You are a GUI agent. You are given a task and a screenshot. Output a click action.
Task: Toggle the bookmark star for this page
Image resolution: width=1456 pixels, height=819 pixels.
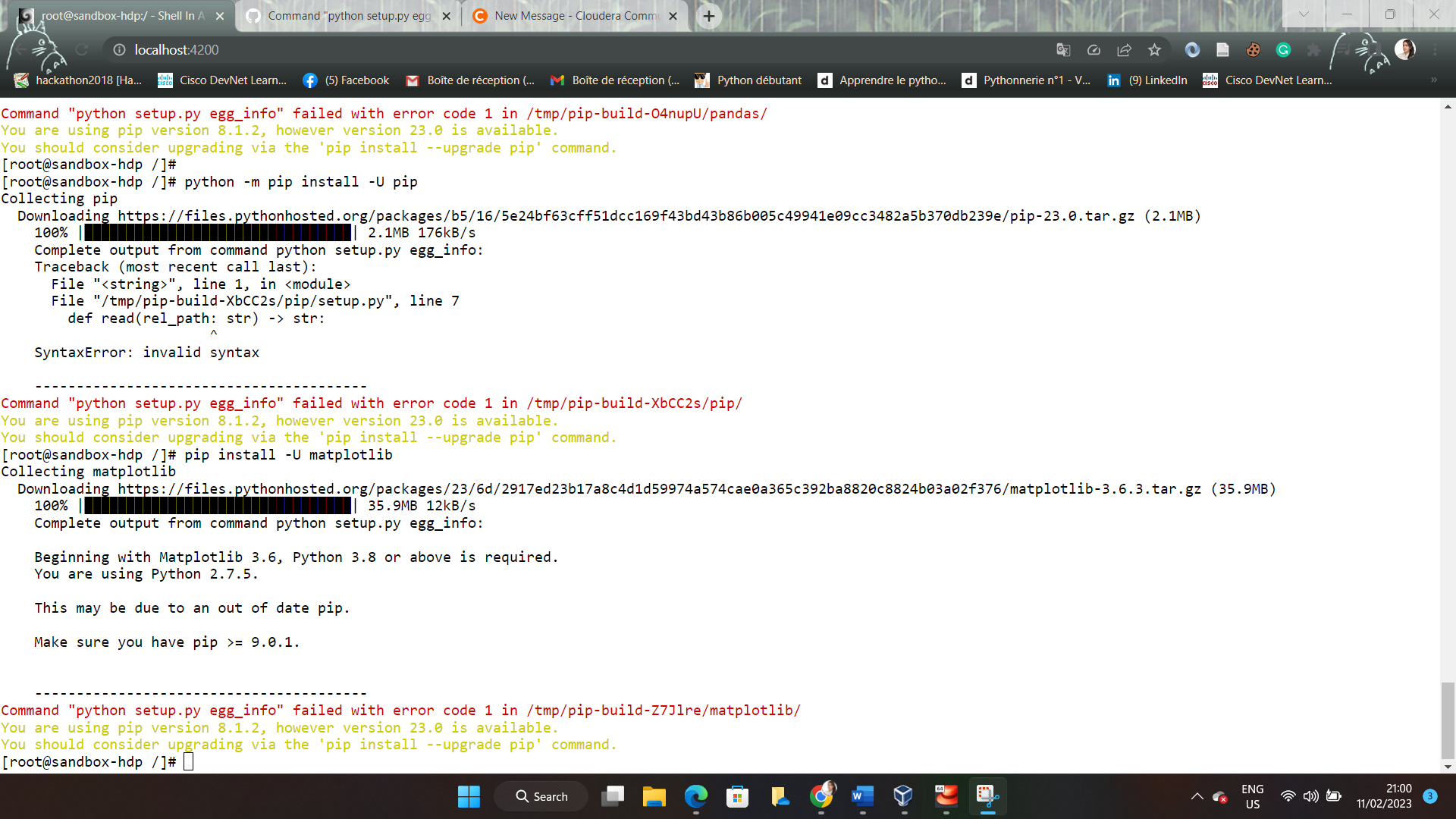coord(1155,50)
